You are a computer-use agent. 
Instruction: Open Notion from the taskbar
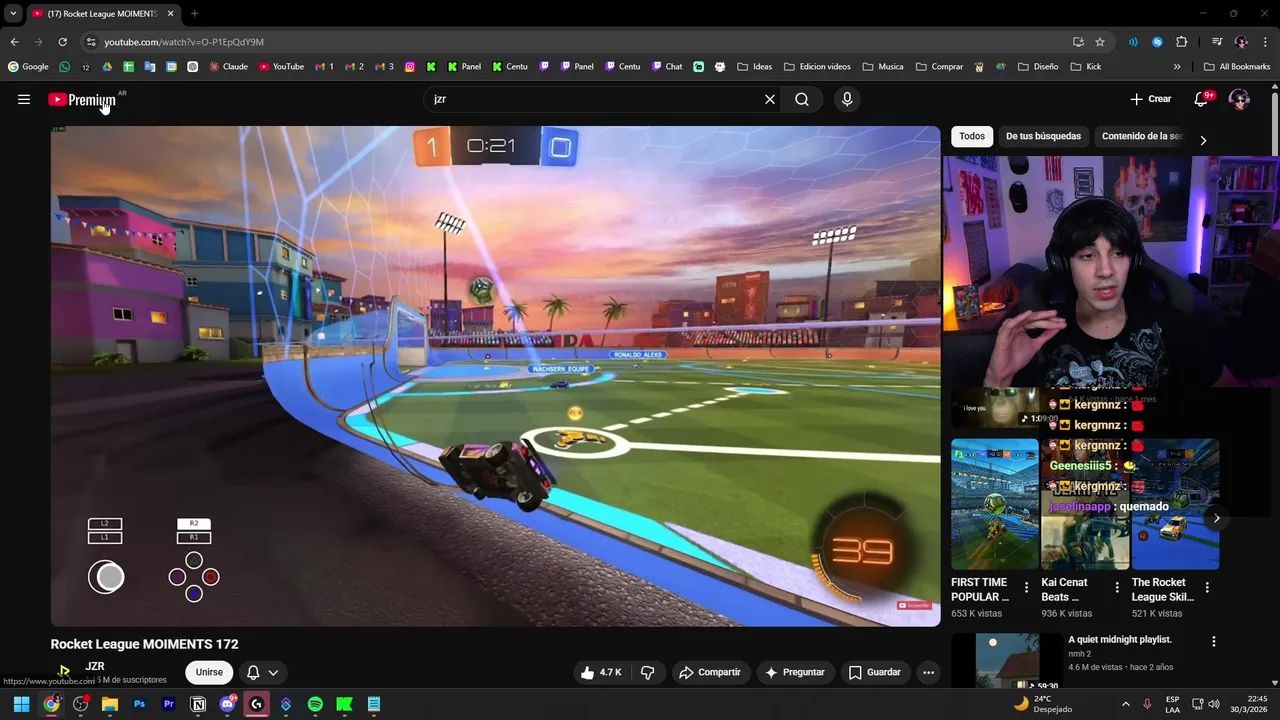pos(198,704)
